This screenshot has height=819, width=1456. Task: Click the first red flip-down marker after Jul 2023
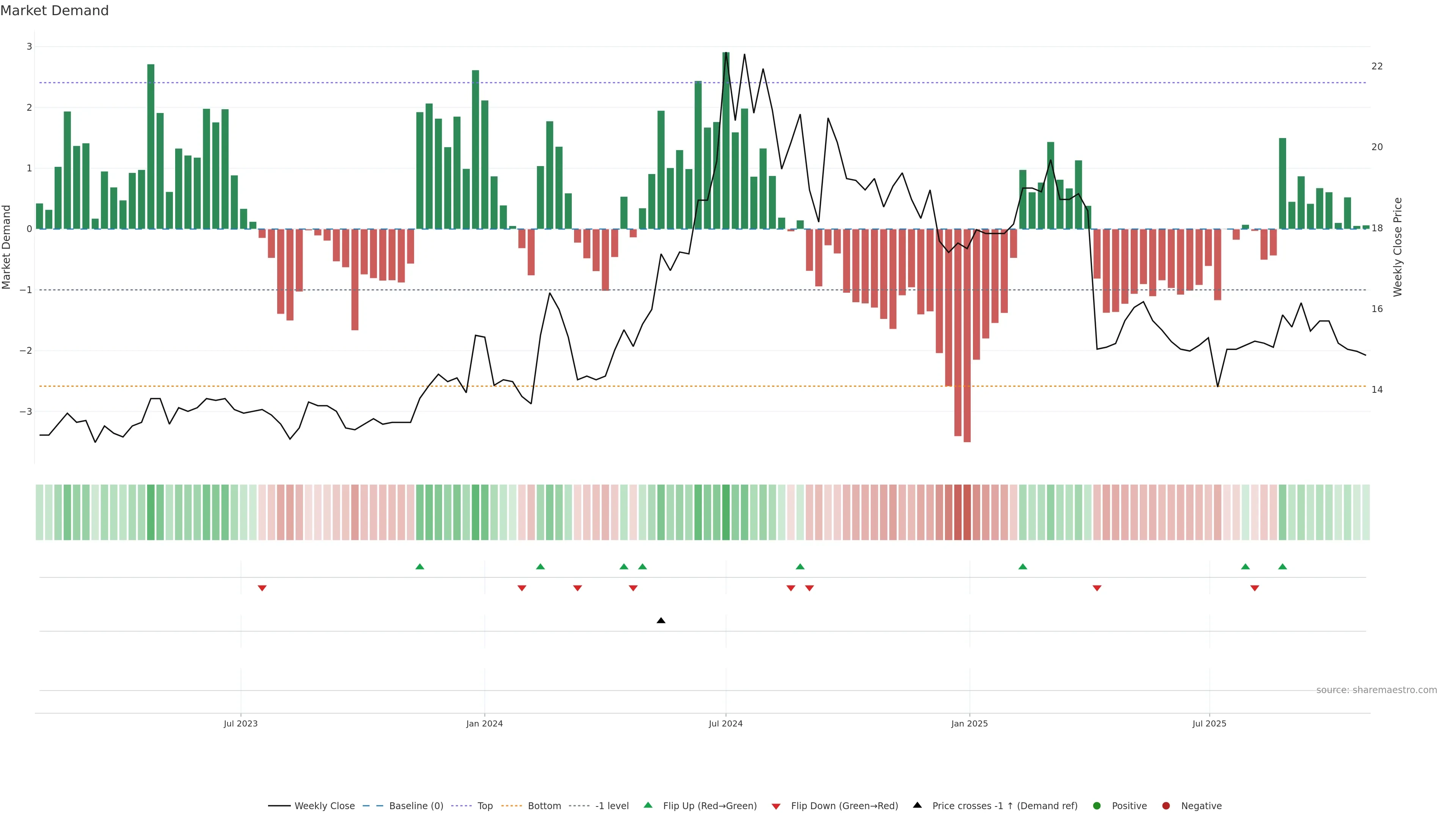point(262,588)
